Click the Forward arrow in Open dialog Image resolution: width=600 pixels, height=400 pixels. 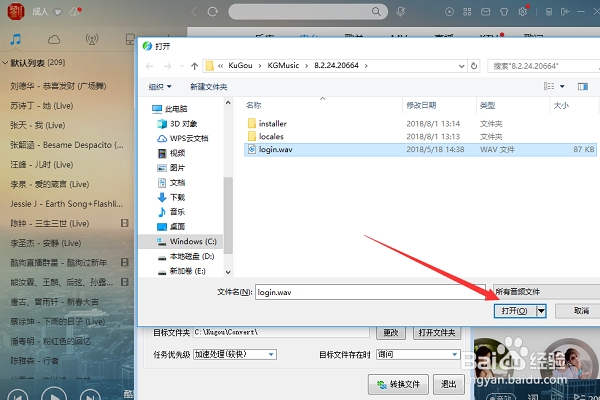coord(167,66)
